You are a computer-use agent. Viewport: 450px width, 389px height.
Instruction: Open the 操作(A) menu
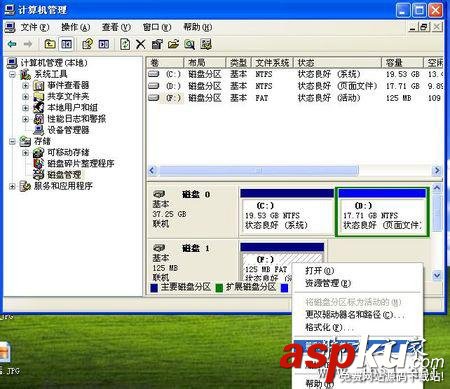[75, 27]
